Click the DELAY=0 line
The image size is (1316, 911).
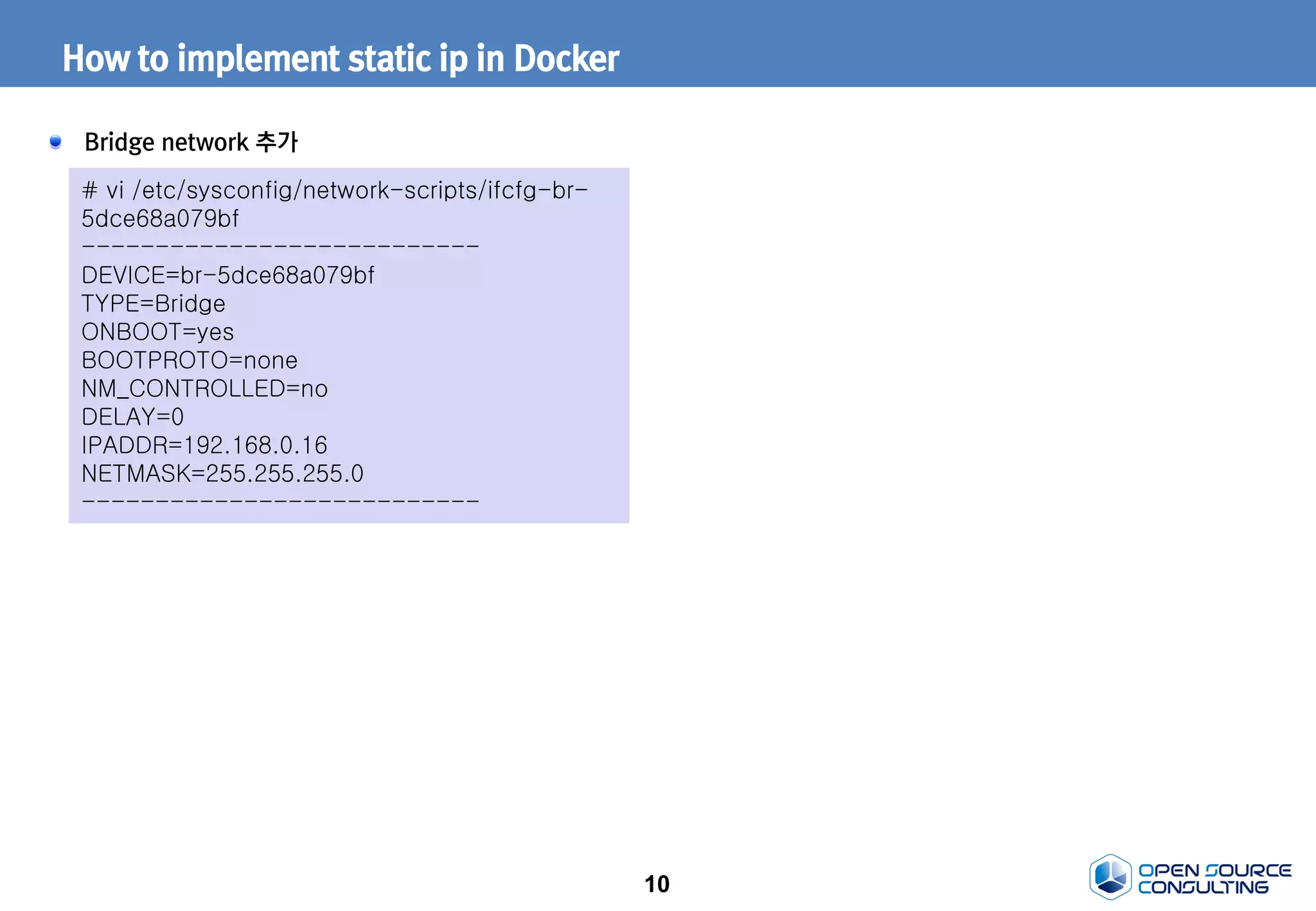pos(132,417)
